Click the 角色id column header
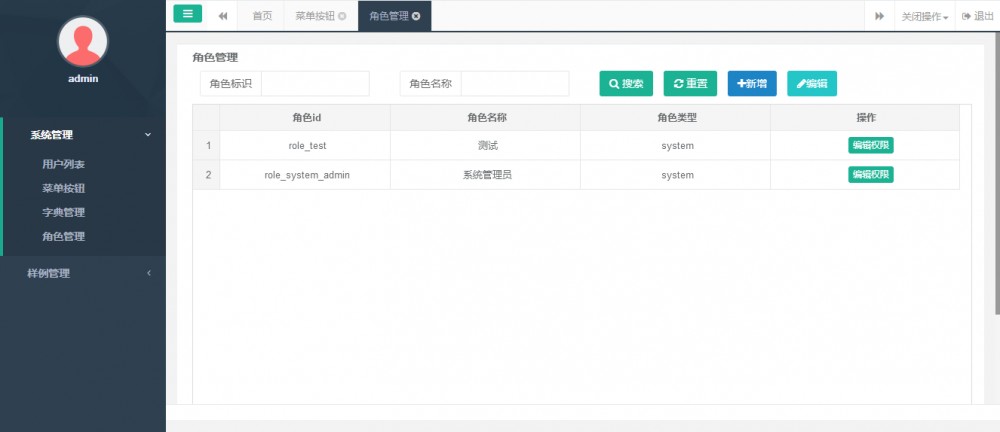Screen dimensions: 1000x432 pos(305,117)
